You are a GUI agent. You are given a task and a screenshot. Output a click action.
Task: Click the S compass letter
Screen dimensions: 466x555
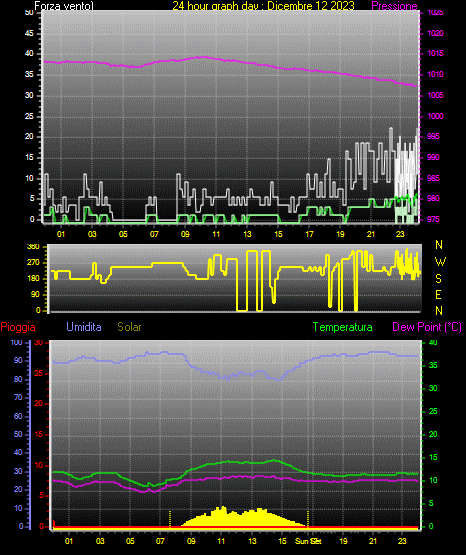click(438, 279)
